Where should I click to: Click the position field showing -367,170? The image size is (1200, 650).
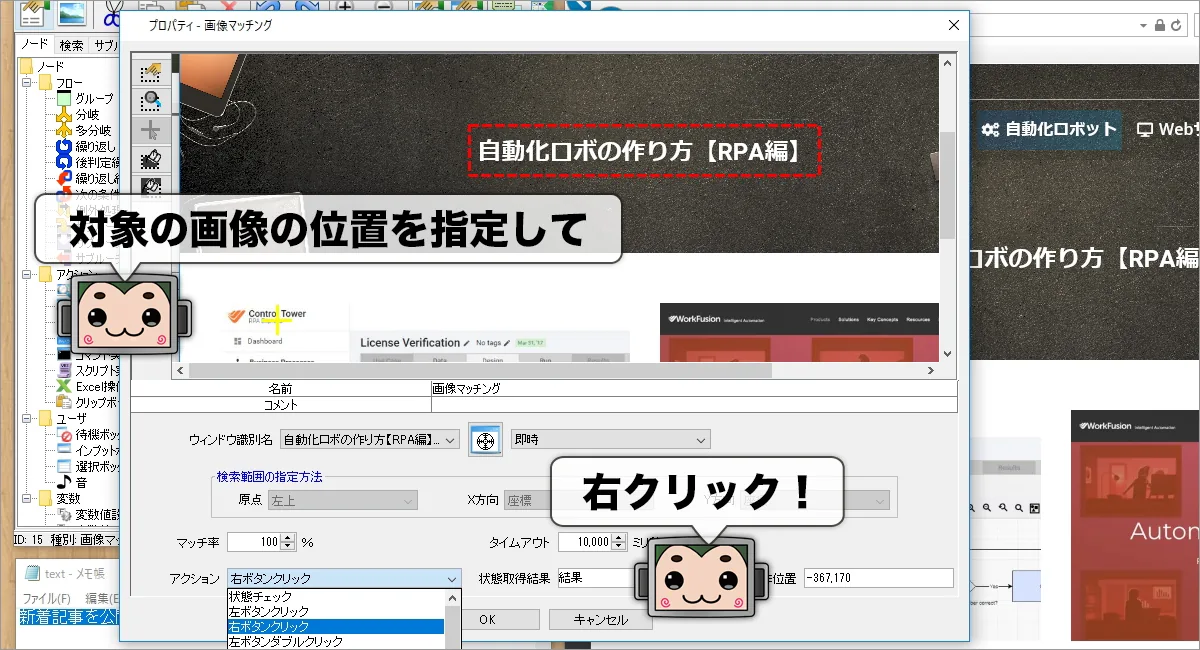pyautogui.click(x=878, y=578)
